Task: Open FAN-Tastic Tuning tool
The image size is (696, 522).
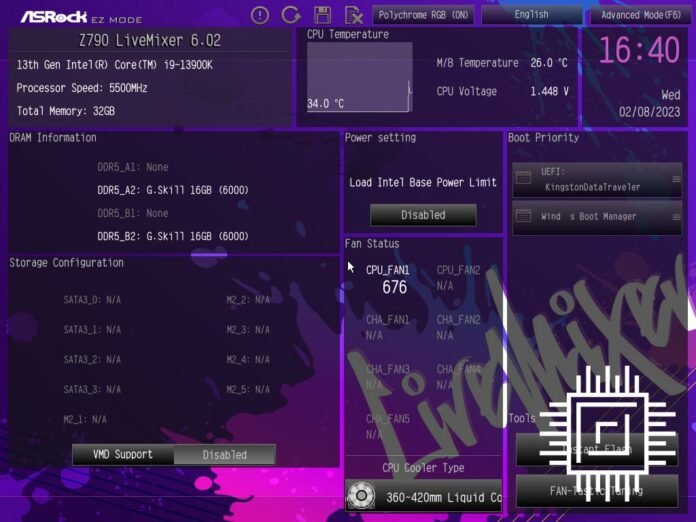Action: click(x=597, y=491)
